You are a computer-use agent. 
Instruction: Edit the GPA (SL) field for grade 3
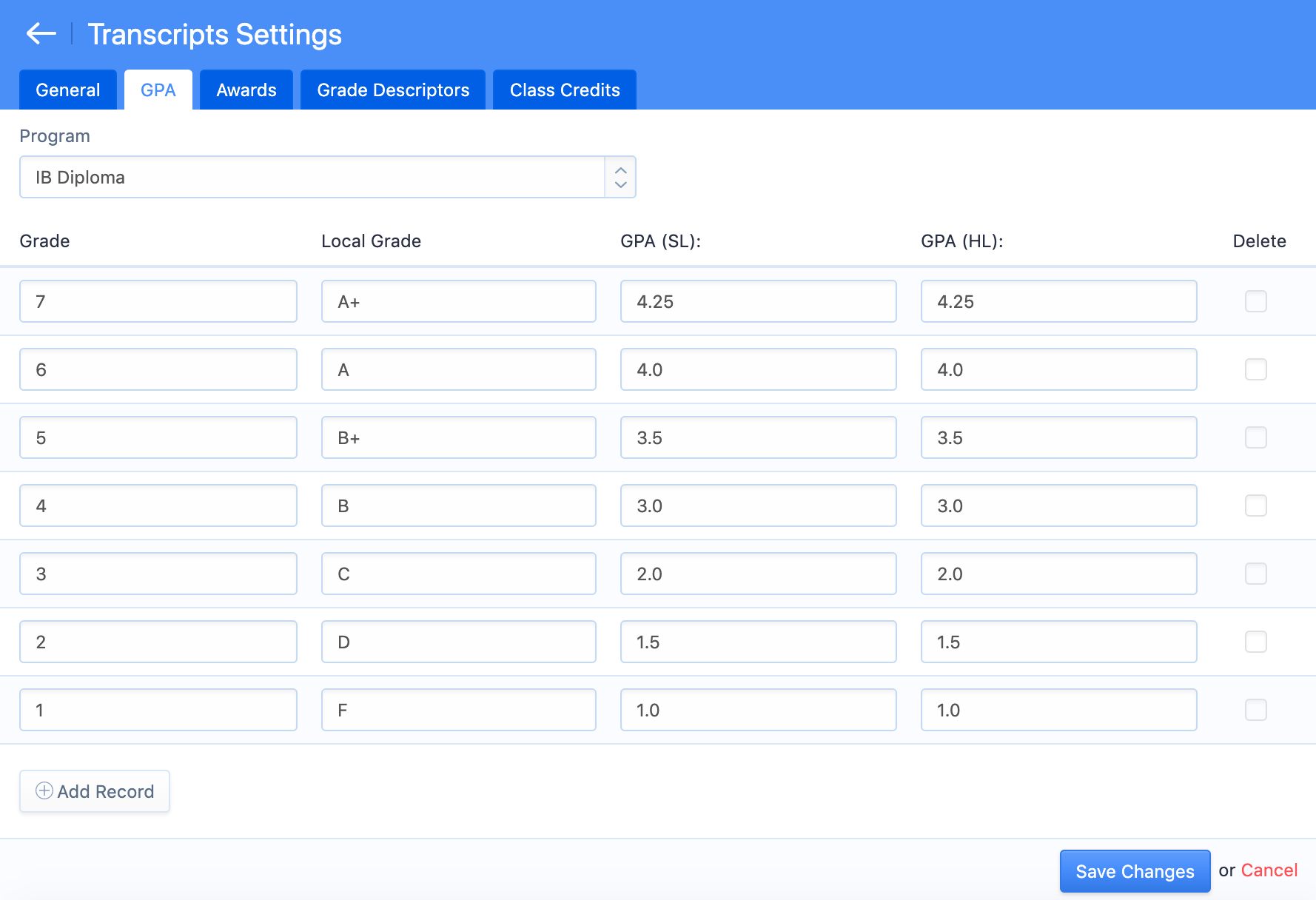point(759,574)
